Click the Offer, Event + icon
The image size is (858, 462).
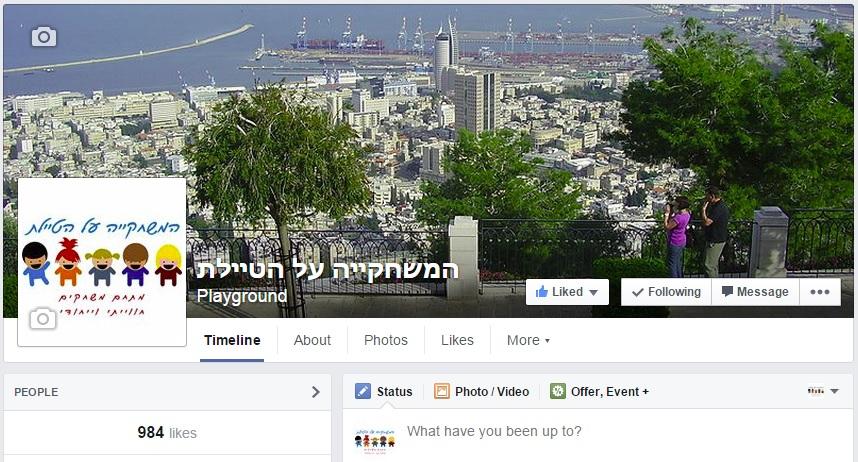(x=558, y=391)
